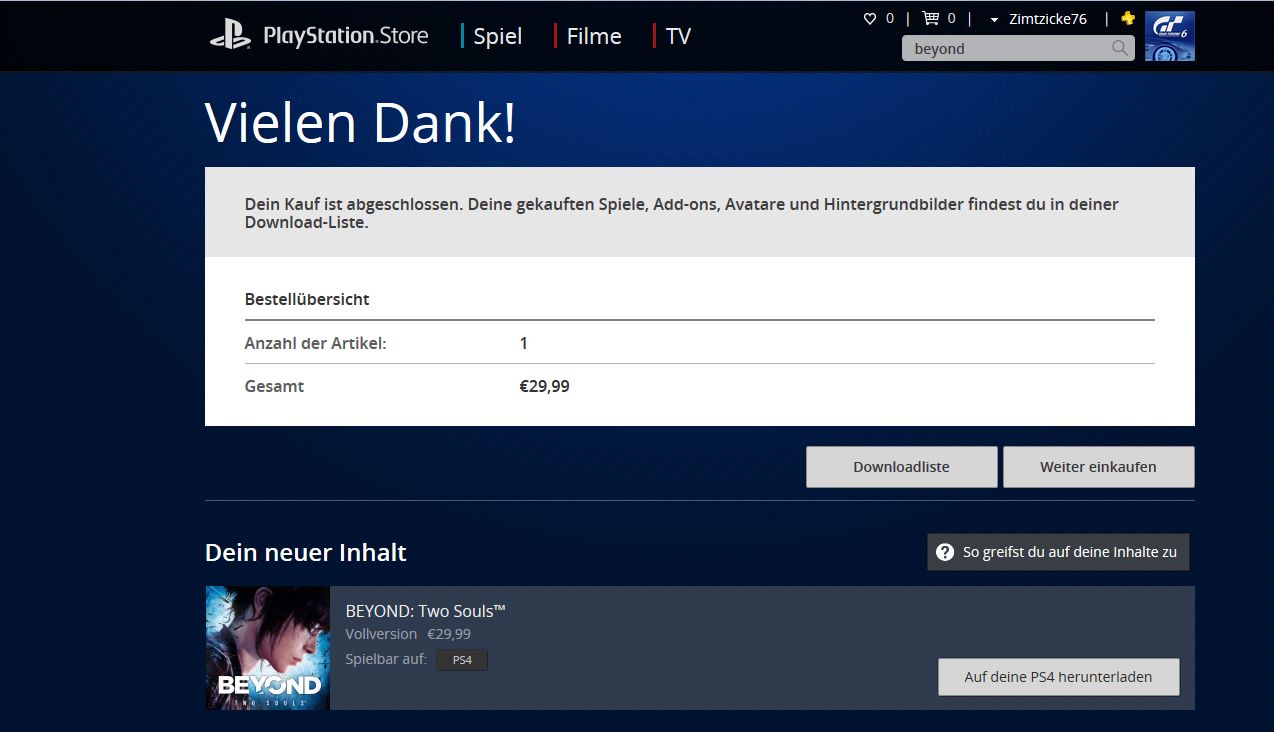Expand the Zimtzicke76 account dropdown arrow
Image resolution: width=1274 pixels, height=732 pixels.
(x=994, y=19)
